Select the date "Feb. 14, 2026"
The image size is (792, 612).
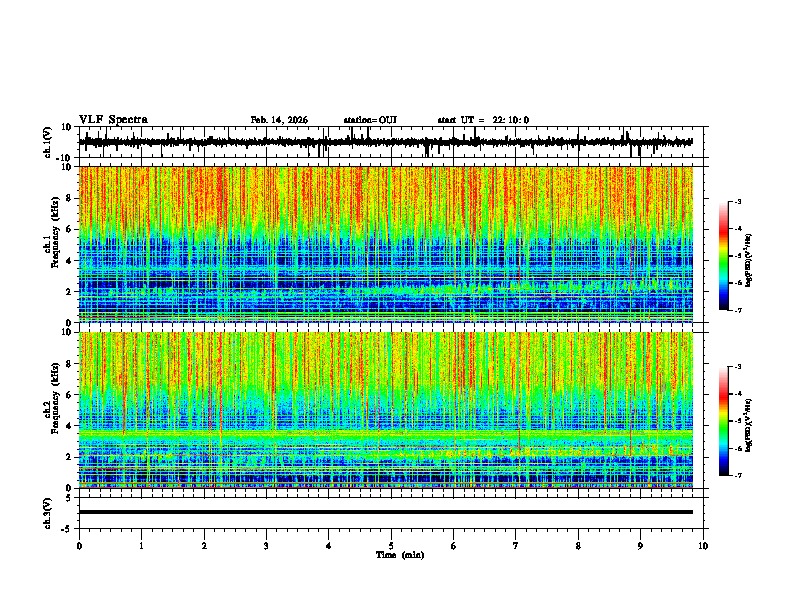tap(279, 120)
